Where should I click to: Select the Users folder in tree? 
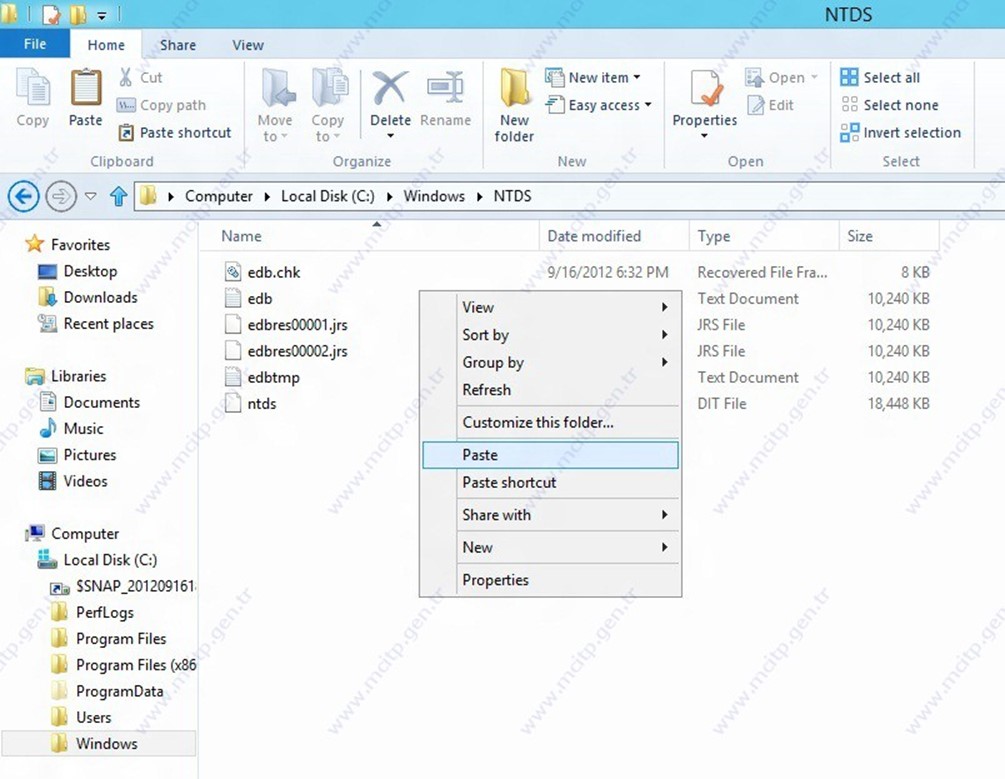click(94, 717)
